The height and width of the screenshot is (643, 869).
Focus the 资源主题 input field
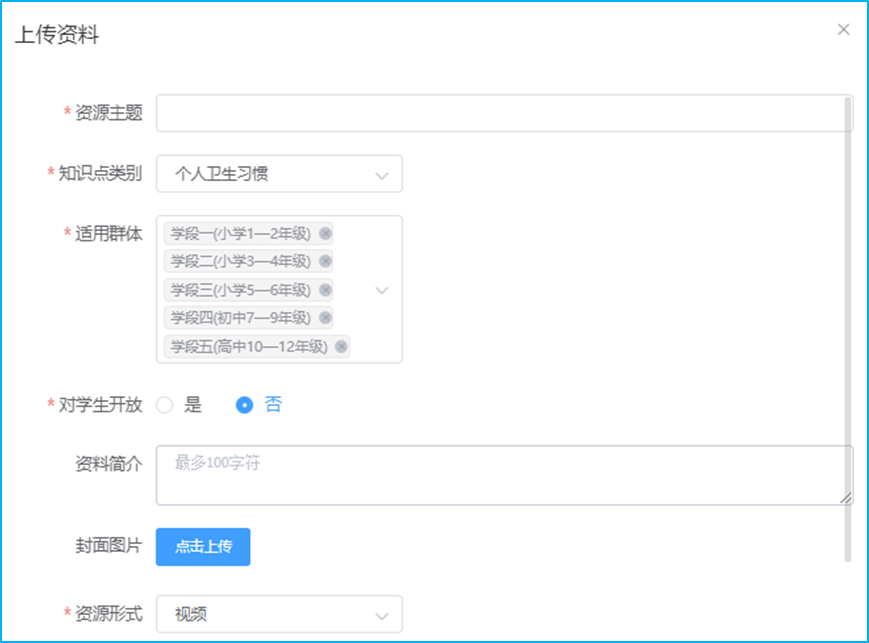click(x=500, y=114)
